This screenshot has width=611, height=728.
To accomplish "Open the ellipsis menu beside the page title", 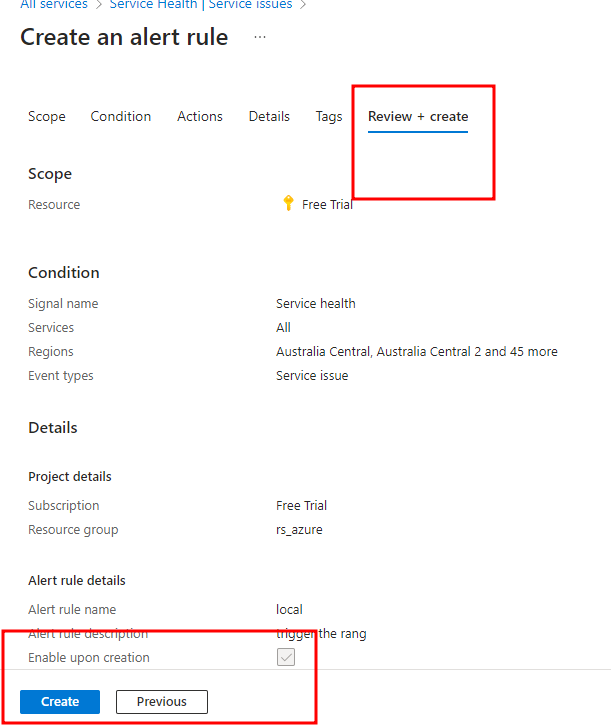I will [x=260, y=37].
